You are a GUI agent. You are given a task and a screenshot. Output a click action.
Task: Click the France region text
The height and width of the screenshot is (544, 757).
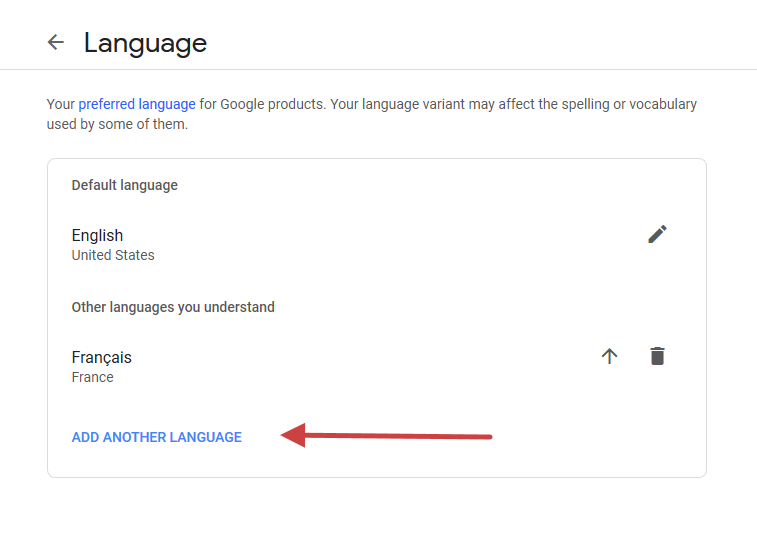92,377
